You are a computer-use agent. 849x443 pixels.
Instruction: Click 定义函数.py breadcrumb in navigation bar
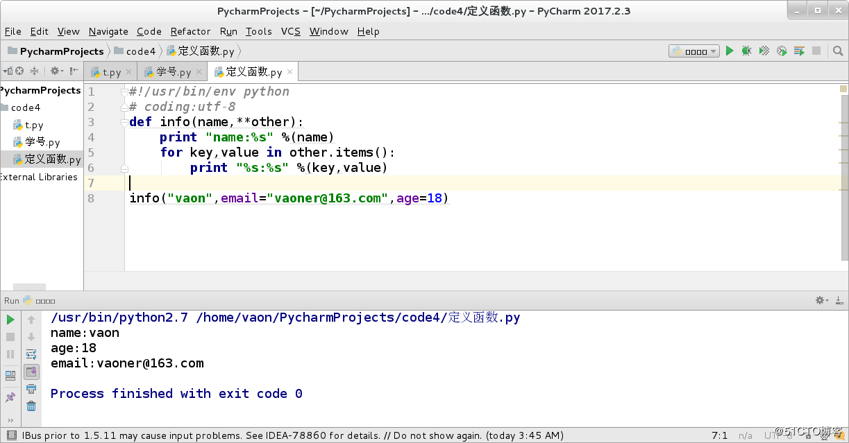(200, 51)
